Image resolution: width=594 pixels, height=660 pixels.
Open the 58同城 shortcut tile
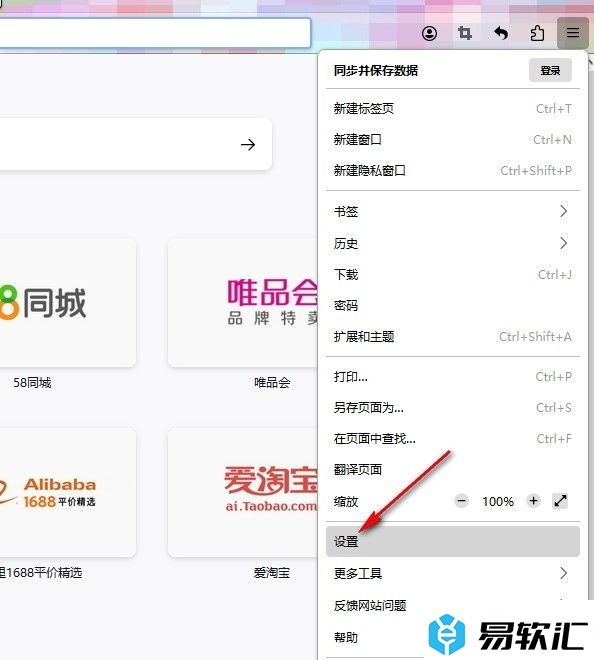(x=67, y=302)
